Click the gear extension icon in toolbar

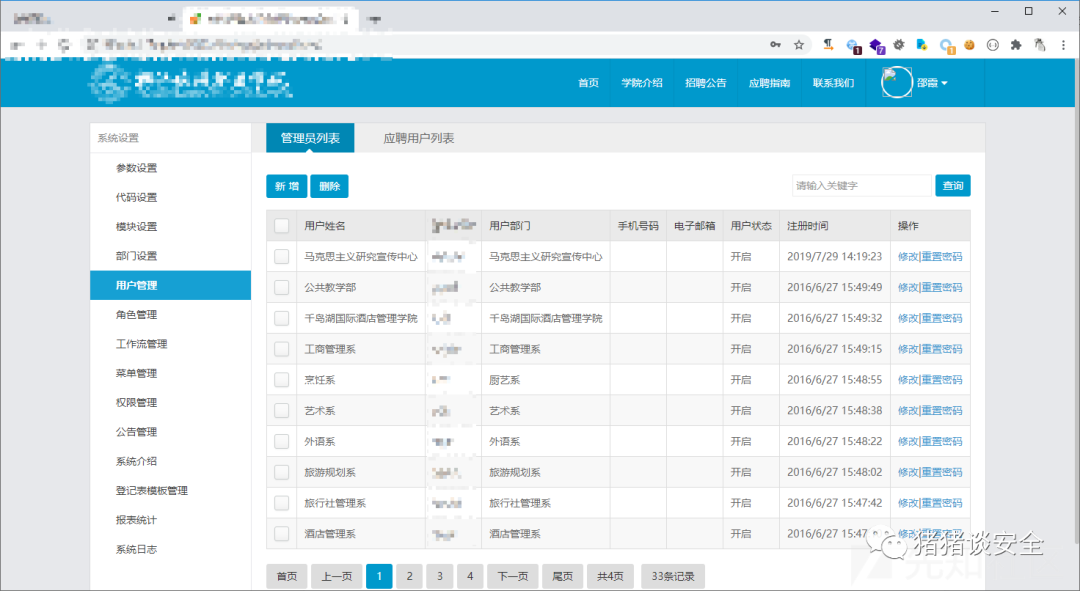899,45
